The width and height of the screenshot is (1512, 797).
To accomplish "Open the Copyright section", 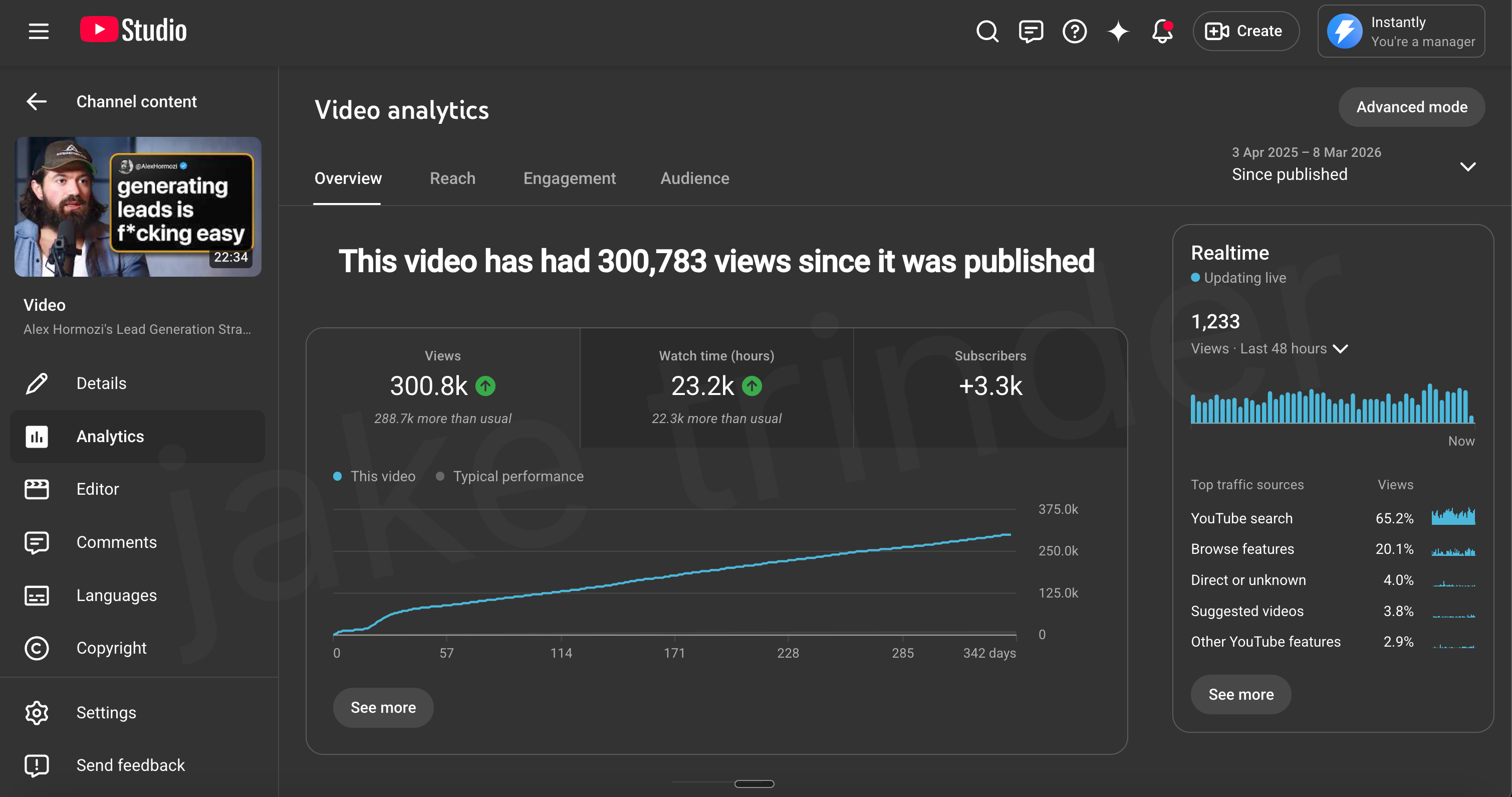I will 112,648.
